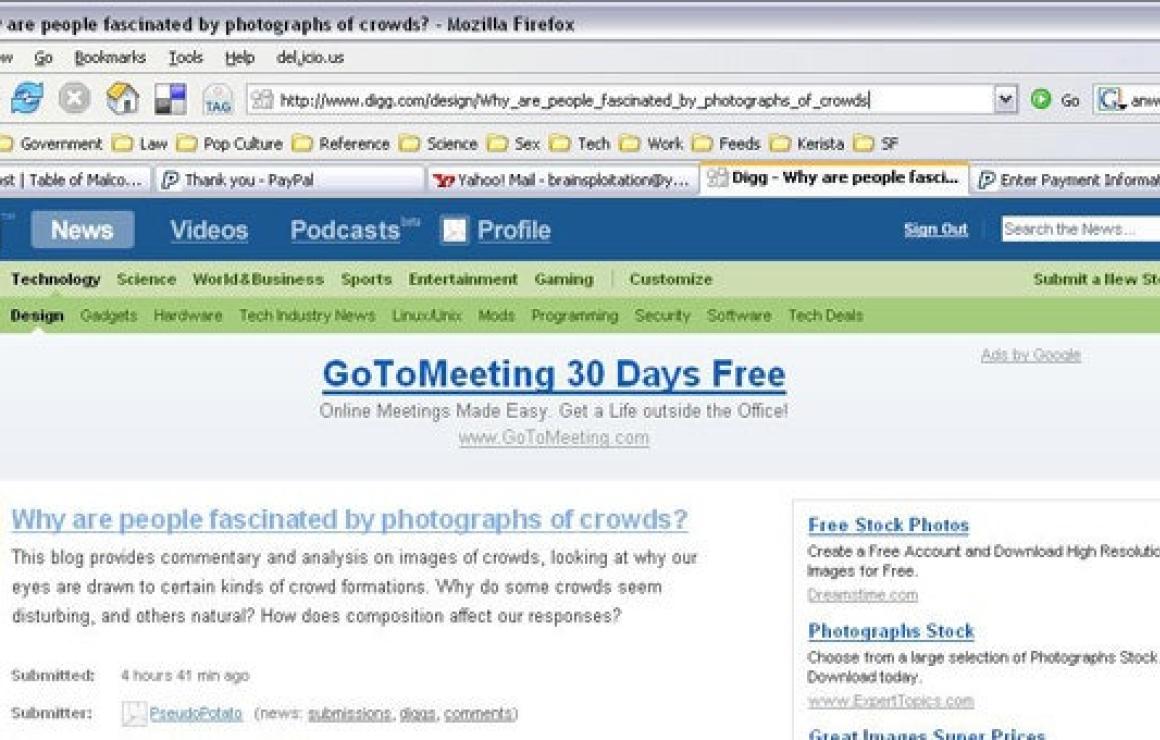
Task: Select the Sports category
Action: [366, 279]
